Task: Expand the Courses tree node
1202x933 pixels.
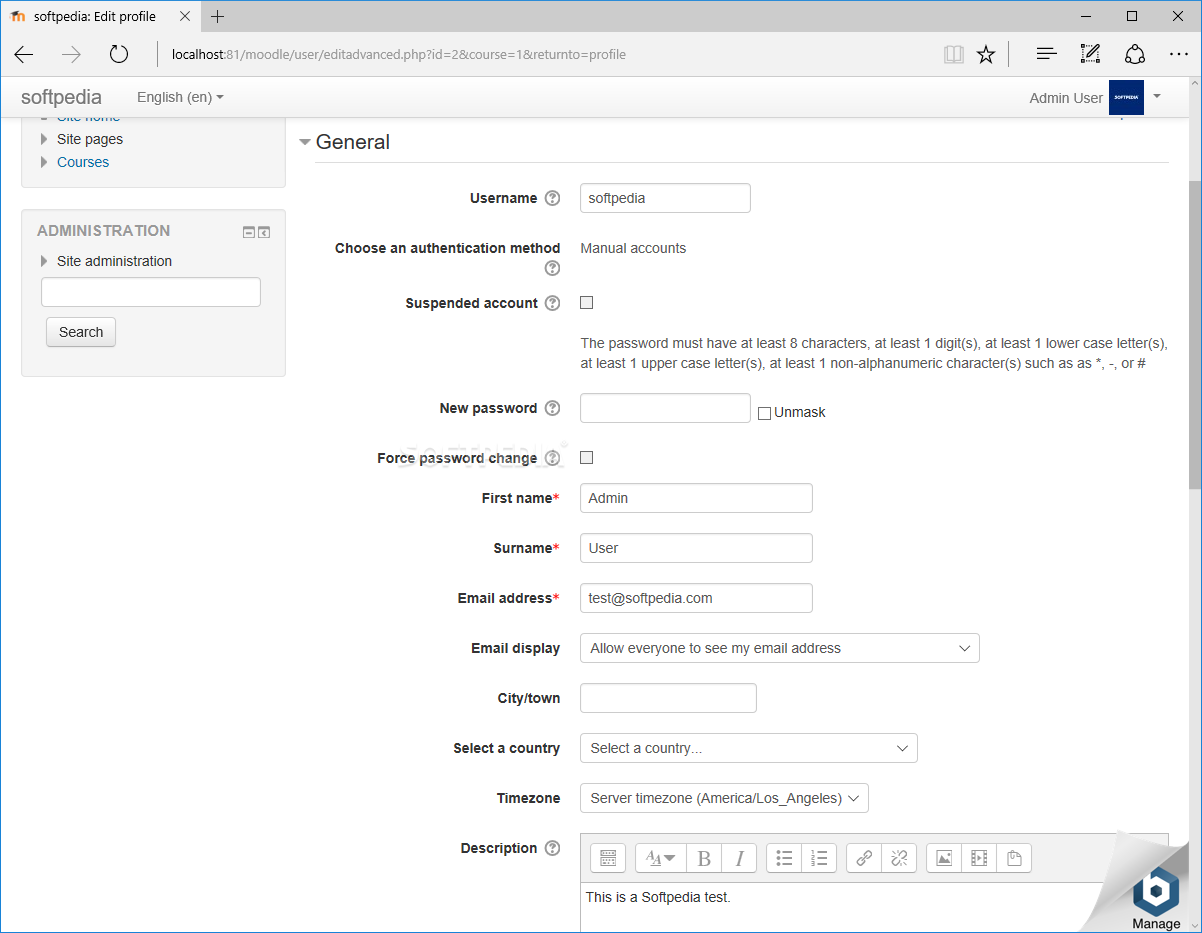Action: 44,162
